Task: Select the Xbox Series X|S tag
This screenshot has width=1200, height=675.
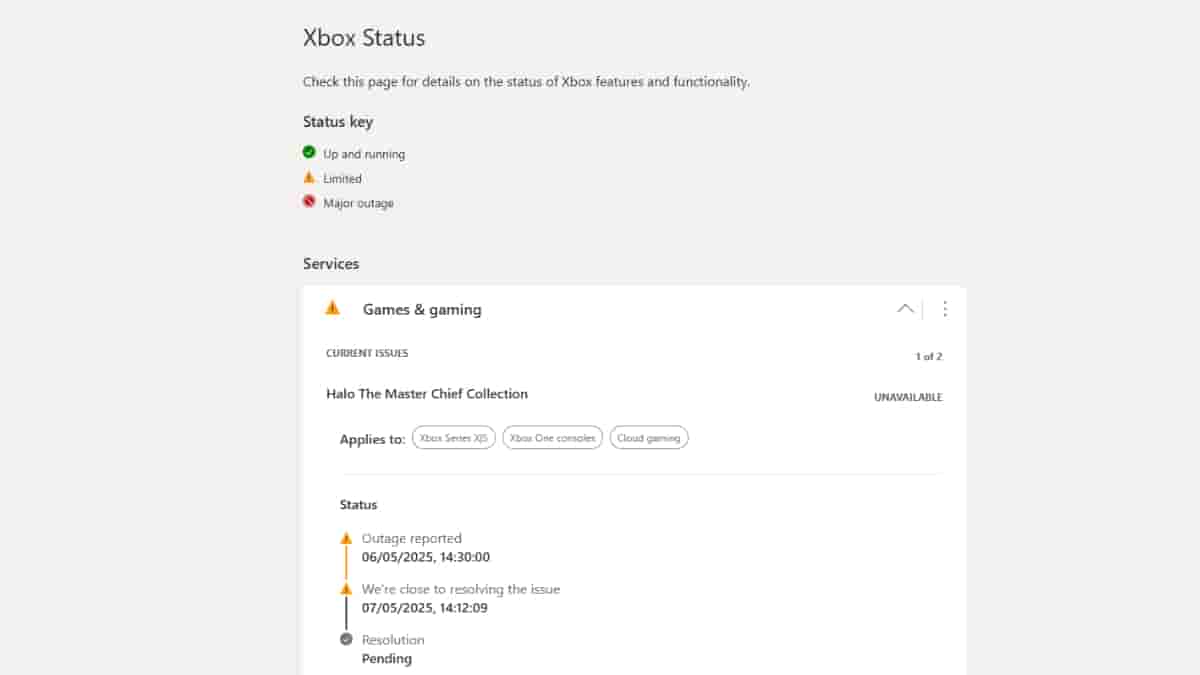Action: [x=454, y=438]
